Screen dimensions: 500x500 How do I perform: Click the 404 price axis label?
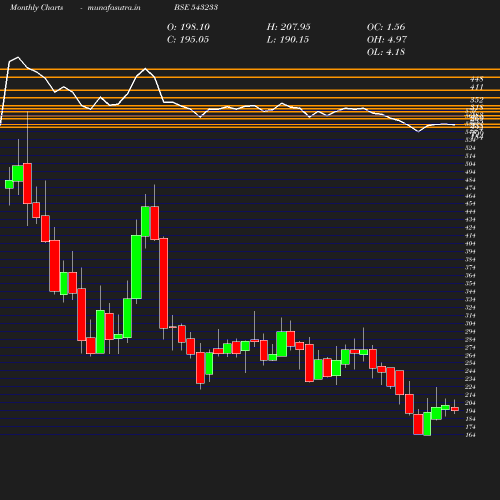pos(470,244)
